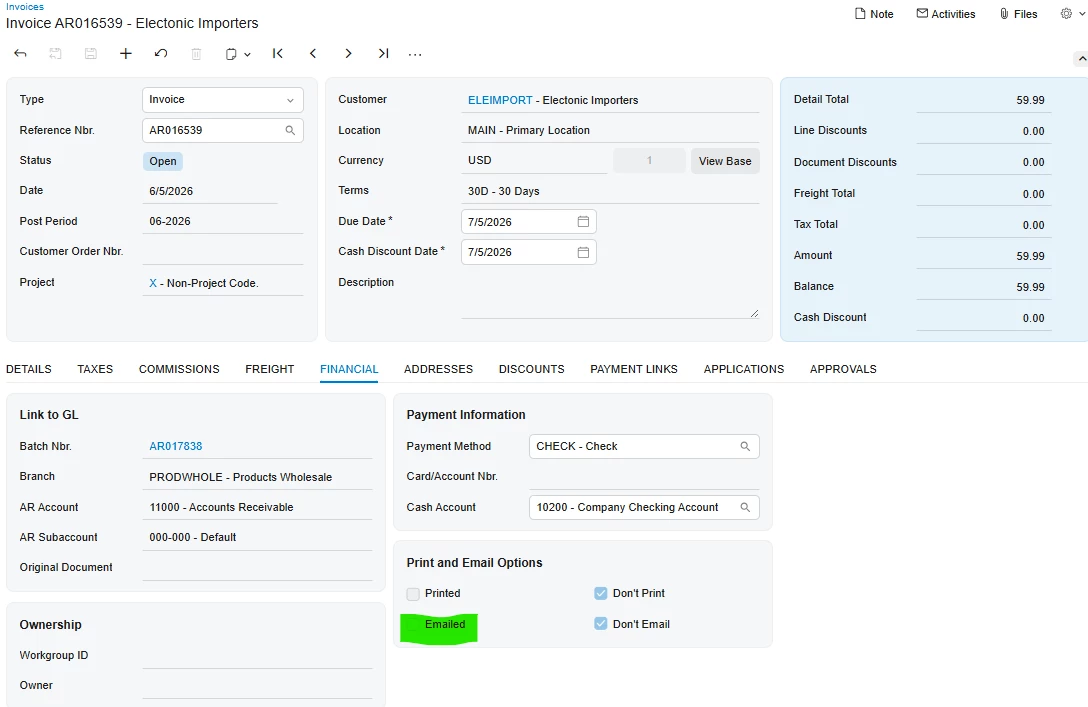1088x707 pixels.
Task: Click the Cash Account lookup magnifier icon
Action: [745, 507]
